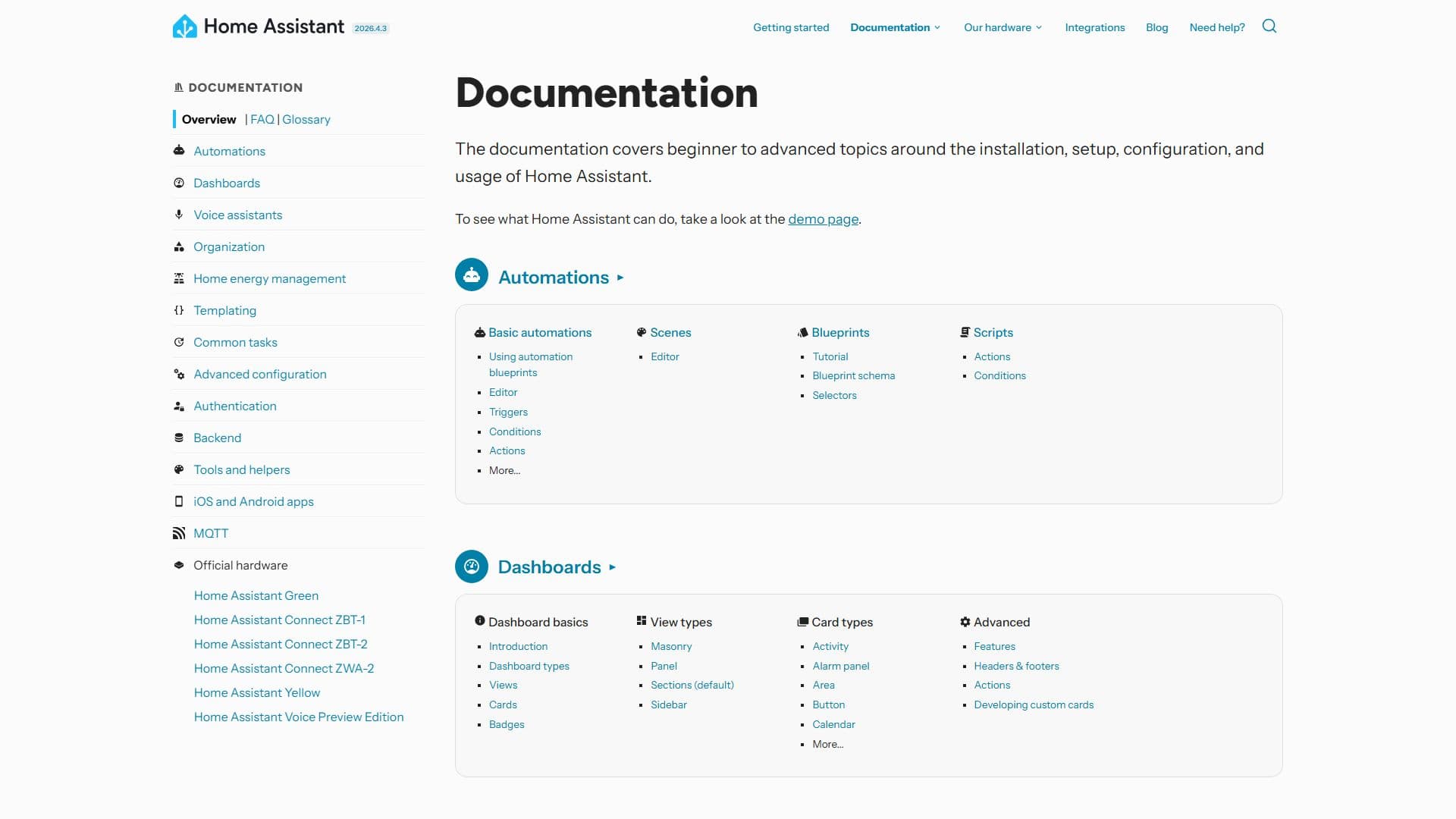
Task: Follow the demo page link
Action: coord(824,219)
